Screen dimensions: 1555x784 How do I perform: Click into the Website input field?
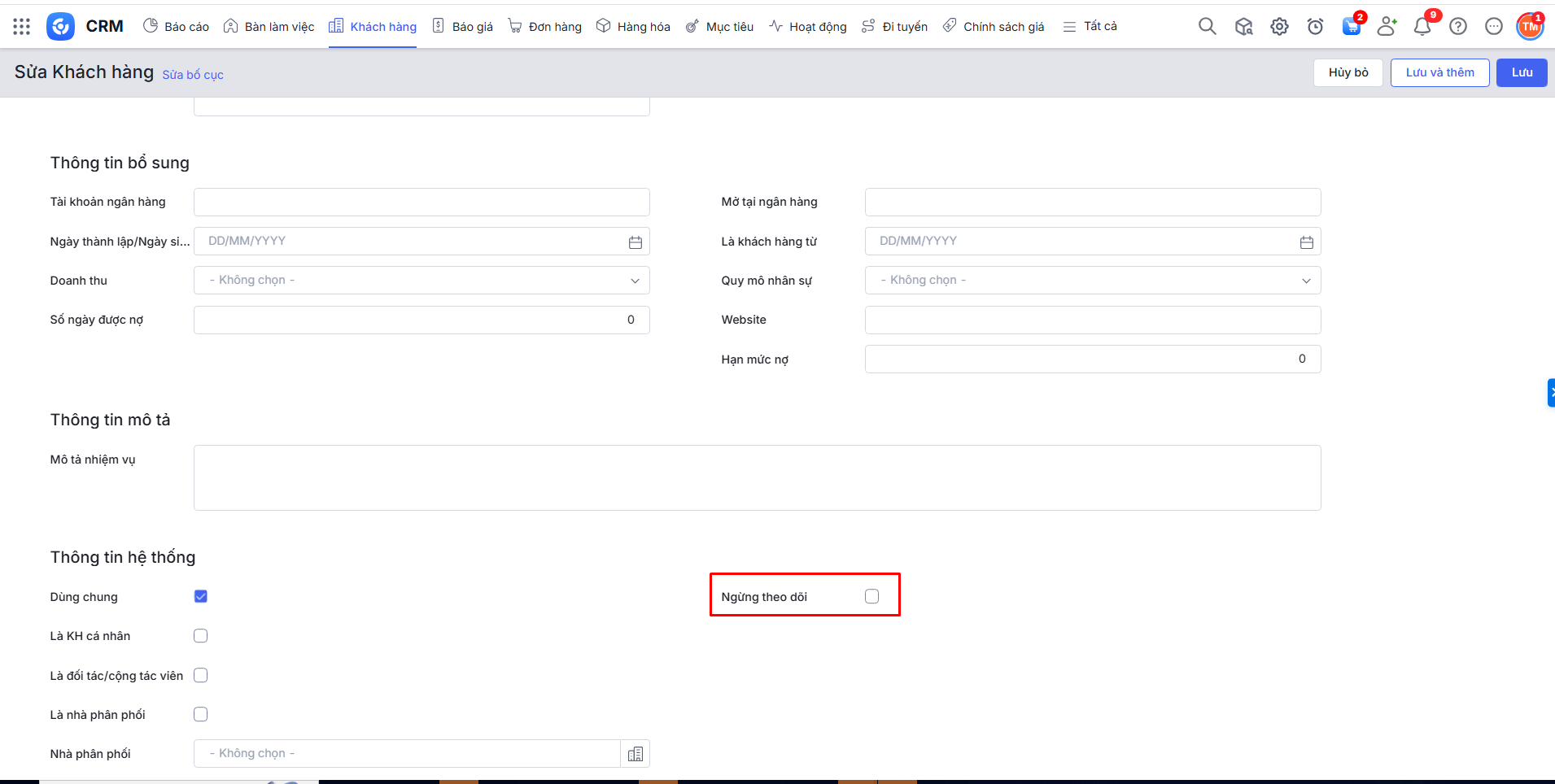pyautogui.click(x=1092, y=320)
